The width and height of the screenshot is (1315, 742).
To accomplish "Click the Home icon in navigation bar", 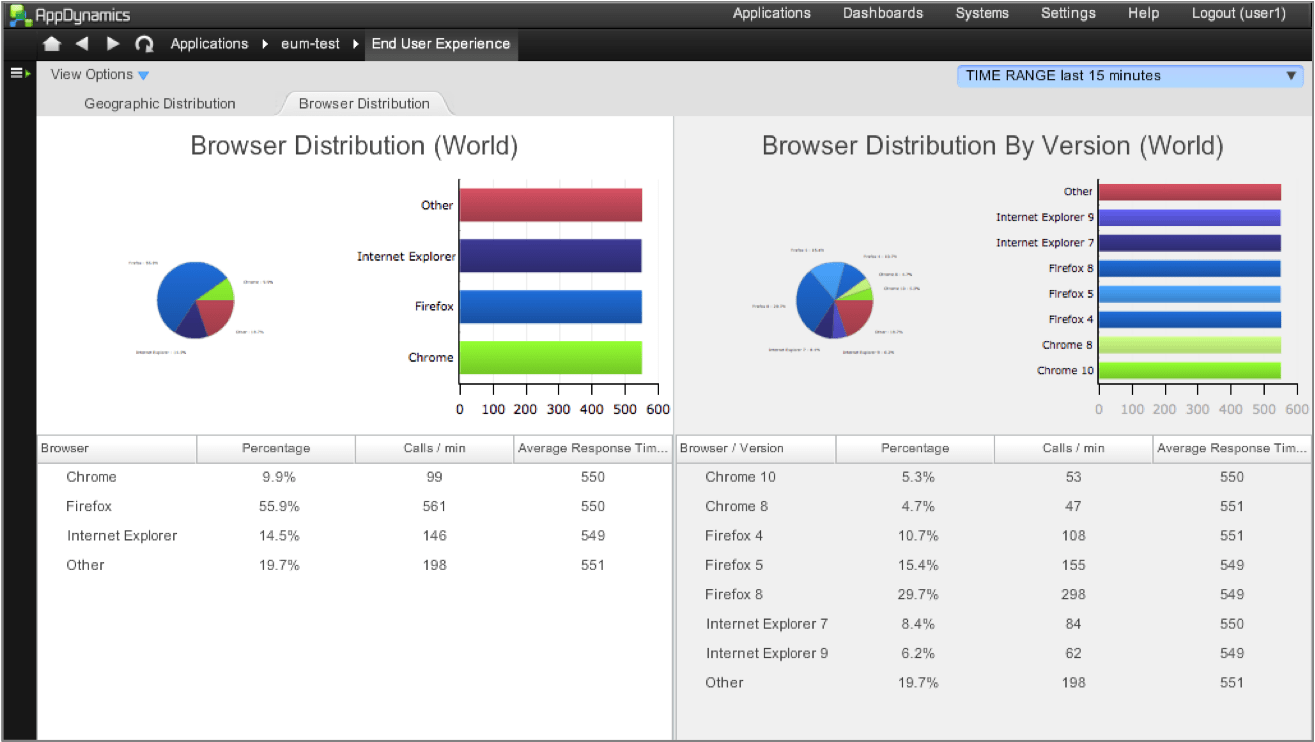I will tap(52, 44).
